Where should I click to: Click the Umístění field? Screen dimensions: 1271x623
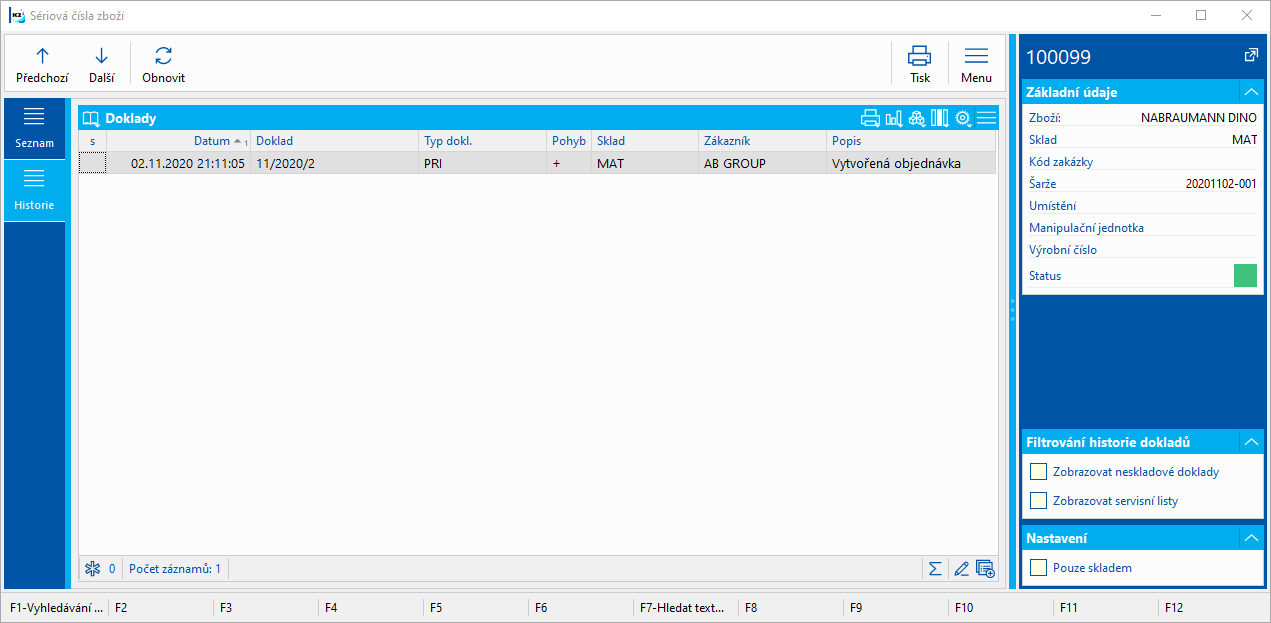pos(1143,206)
